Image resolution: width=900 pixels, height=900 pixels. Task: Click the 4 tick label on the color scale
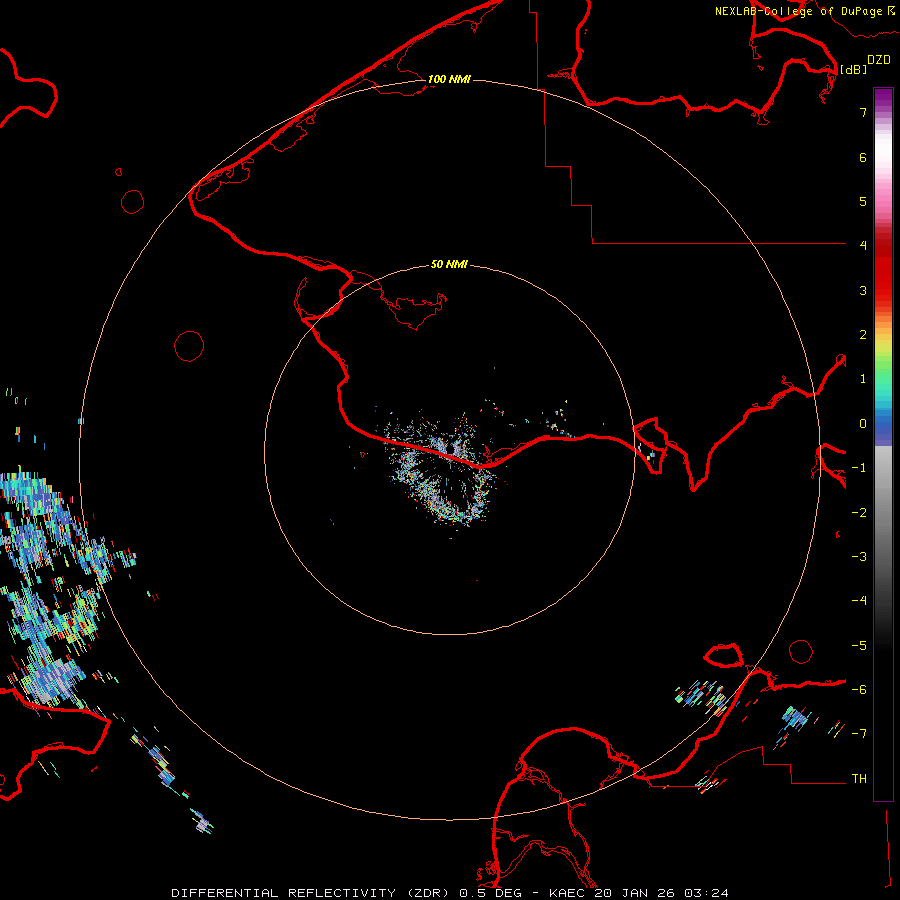click(x=863, y=245)
